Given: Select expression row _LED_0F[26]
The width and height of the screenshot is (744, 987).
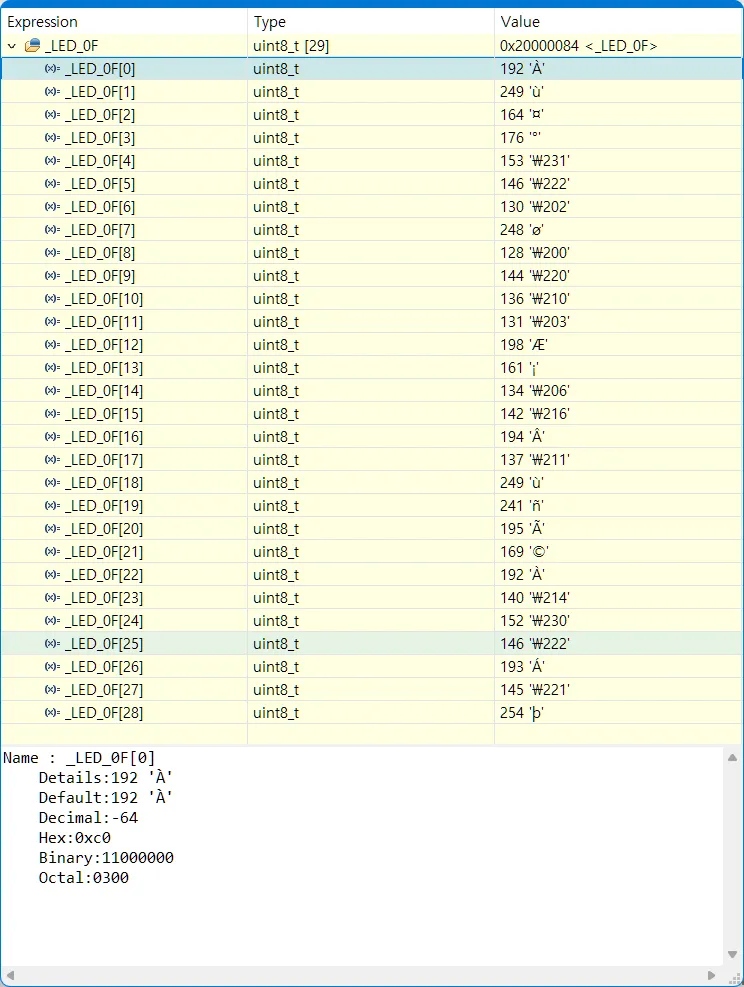Looking at the screenshot, I should tap(371, 667).
